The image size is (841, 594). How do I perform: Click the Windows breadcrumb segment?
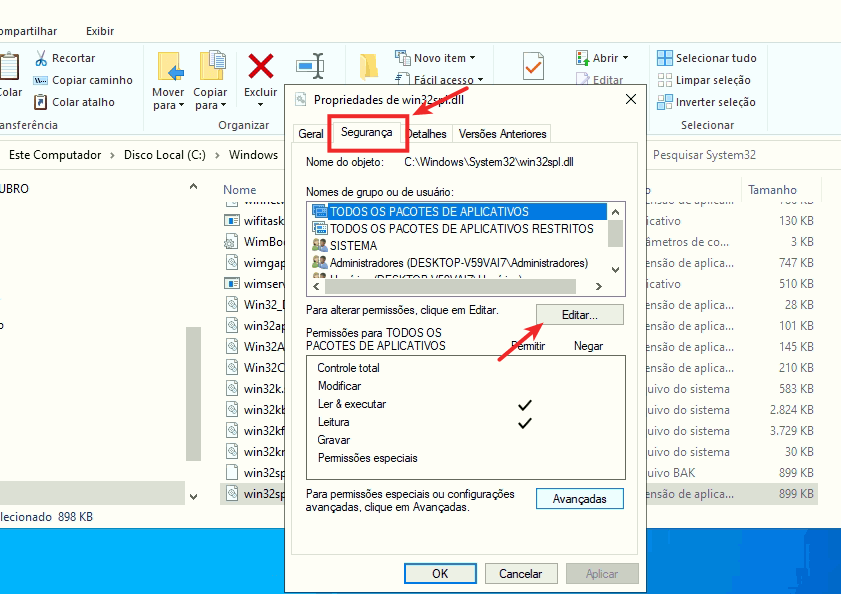pyautogui.click(x=253, y=155)
